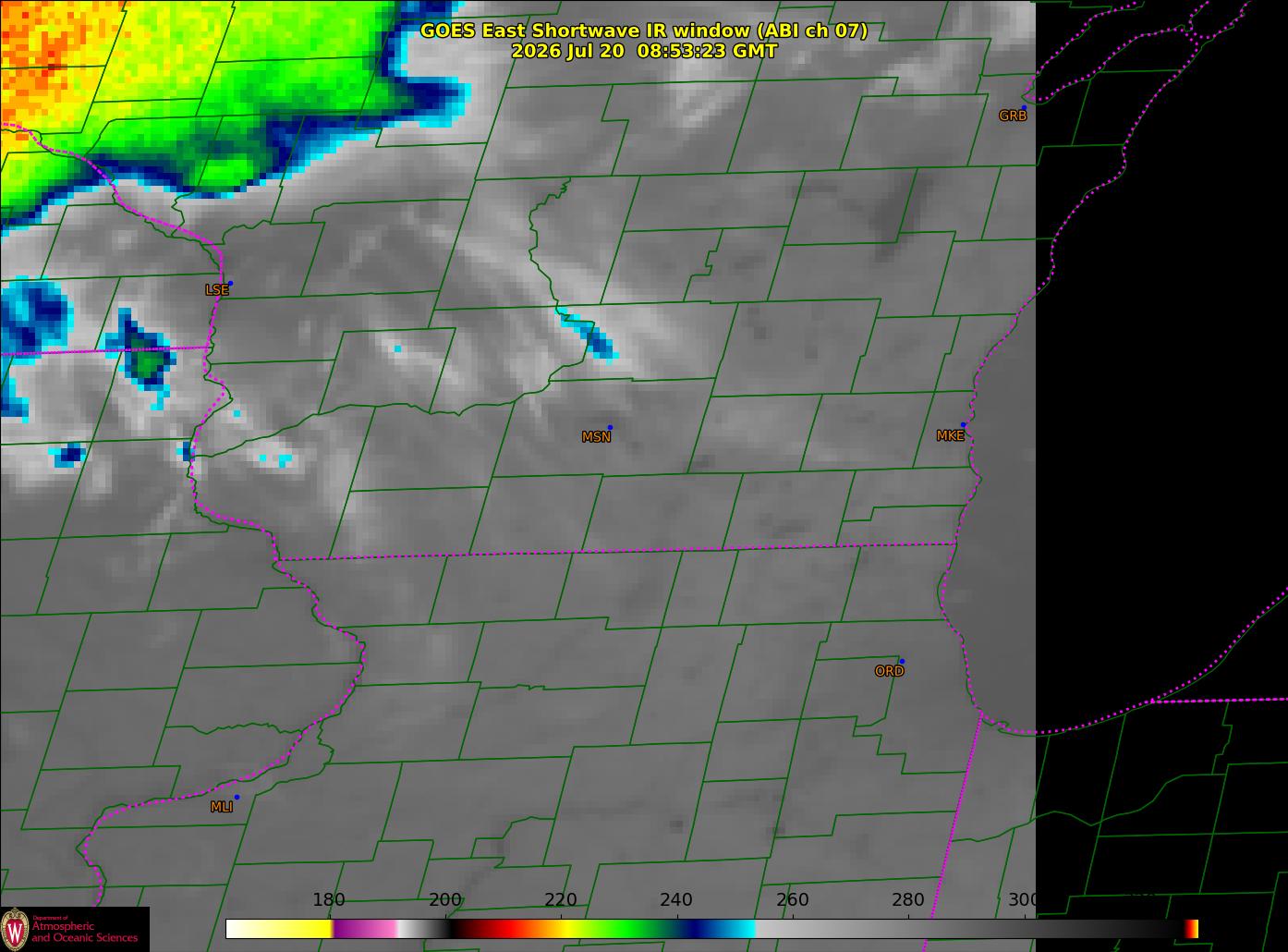The width and height of the screenshot is (1288, 952).
Task: Pick the magenta segment of the color bar
Action: tap(365, 929)
